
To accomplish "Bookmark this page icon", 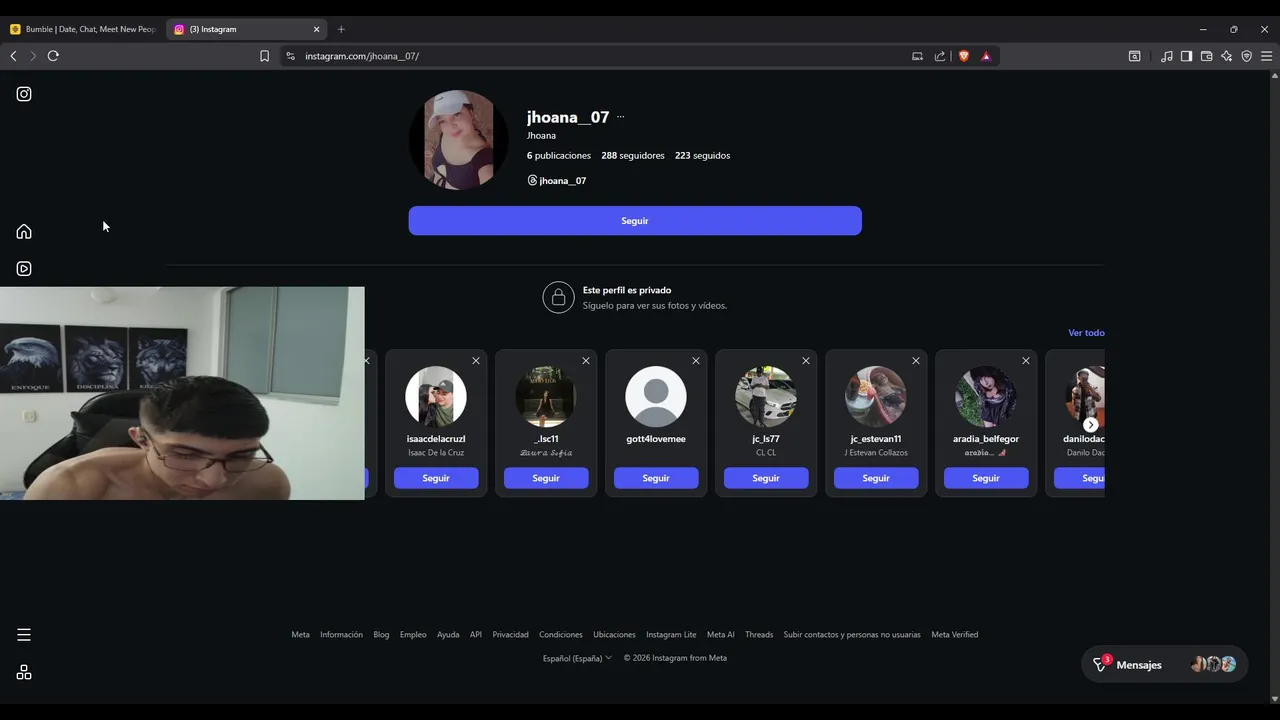I will point(264,56).
